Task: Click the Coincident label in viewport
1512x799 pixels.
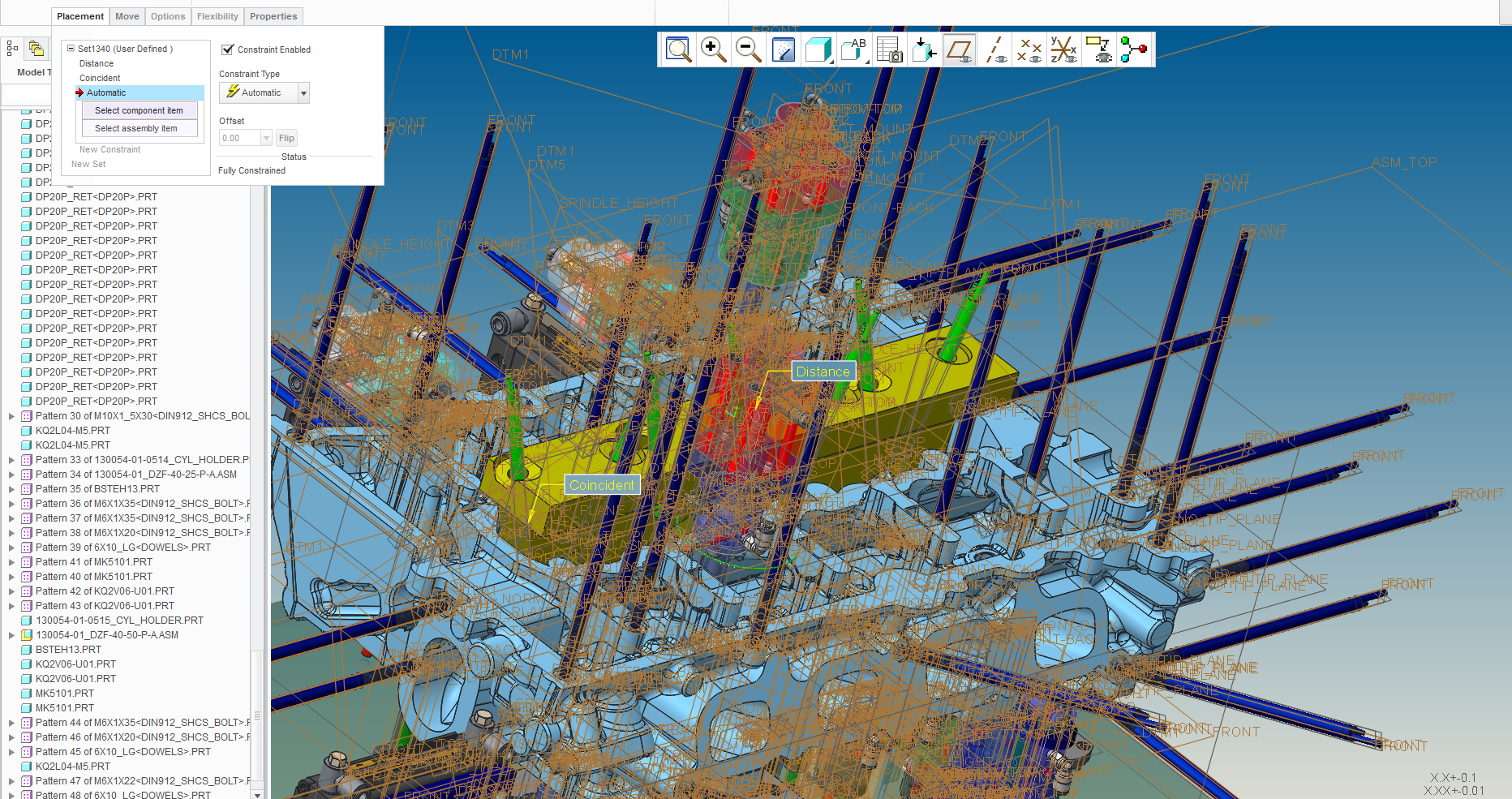Action: [x=602, y=485]
